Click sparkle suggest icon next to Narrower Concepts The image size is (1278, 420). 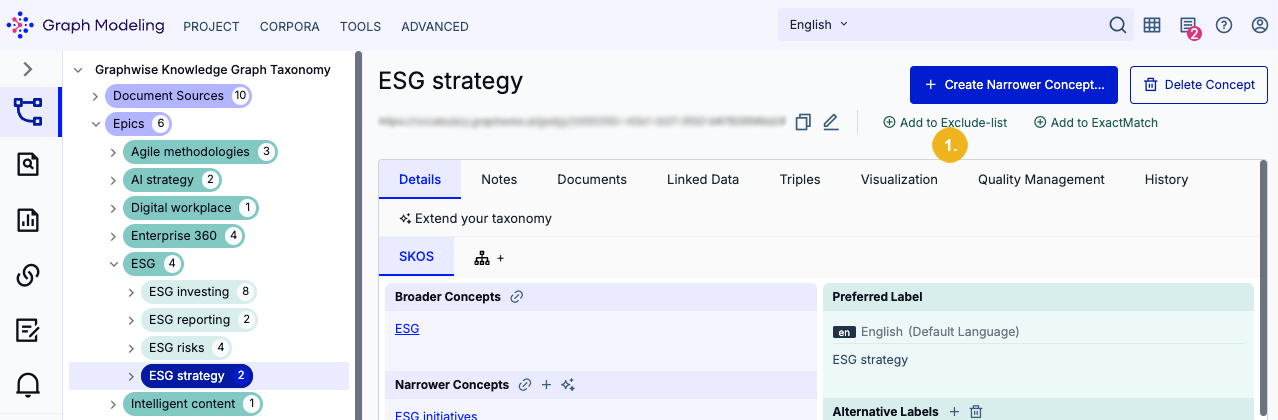point(568,385)
